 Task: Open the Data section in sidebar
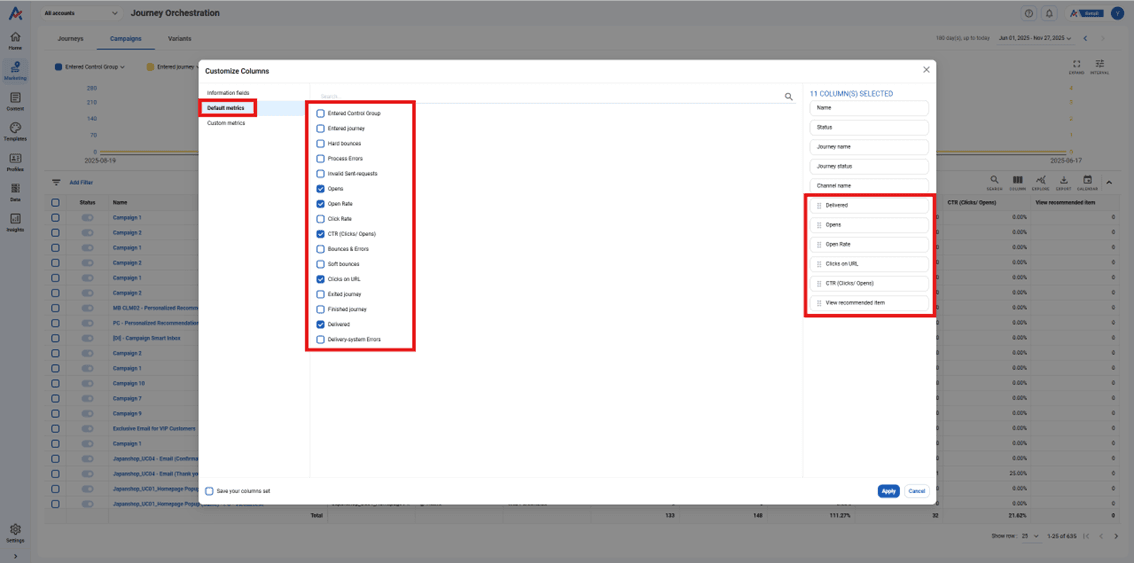15,192
